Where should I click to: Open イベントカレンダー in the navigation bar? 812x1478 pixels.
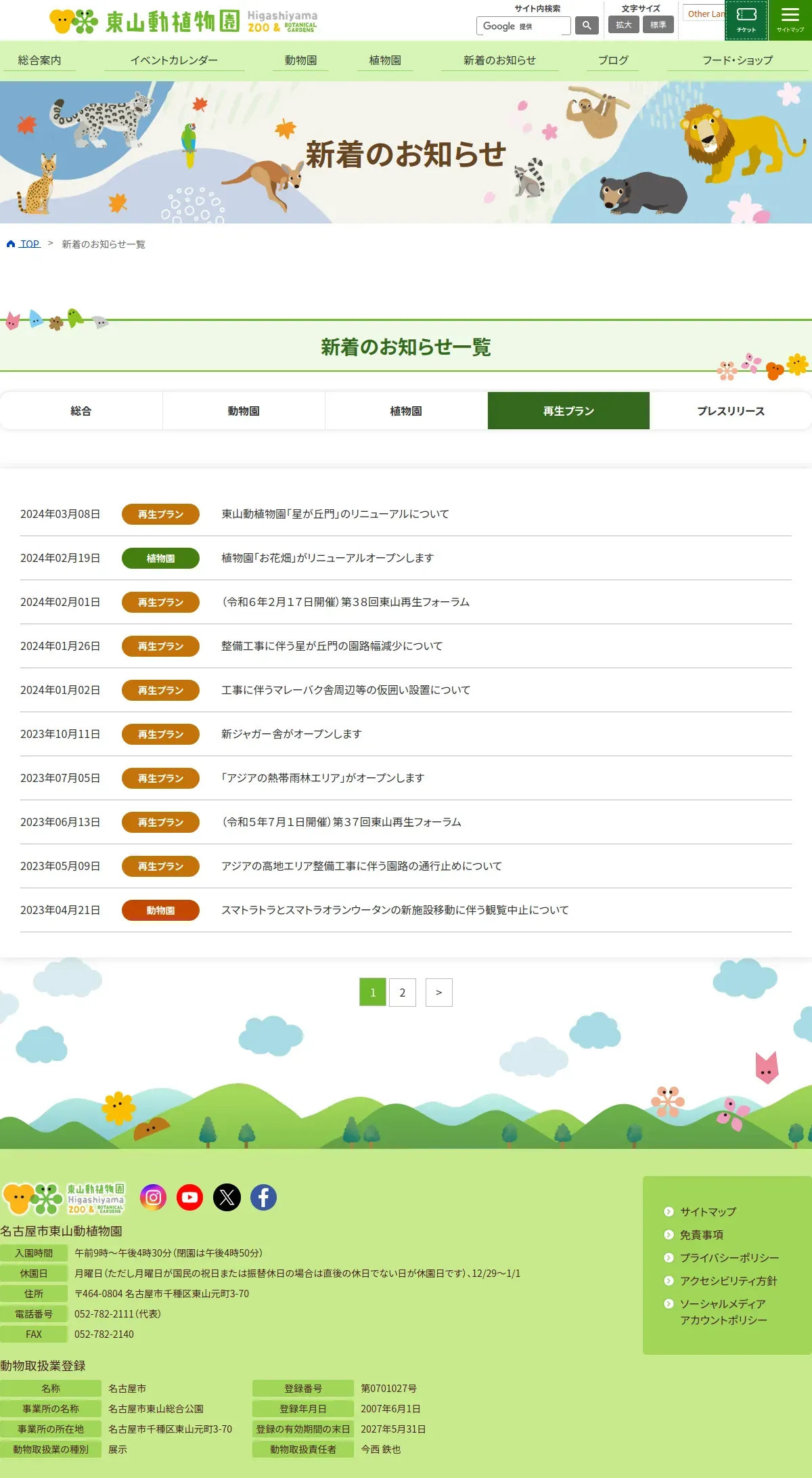pos(174,60)
